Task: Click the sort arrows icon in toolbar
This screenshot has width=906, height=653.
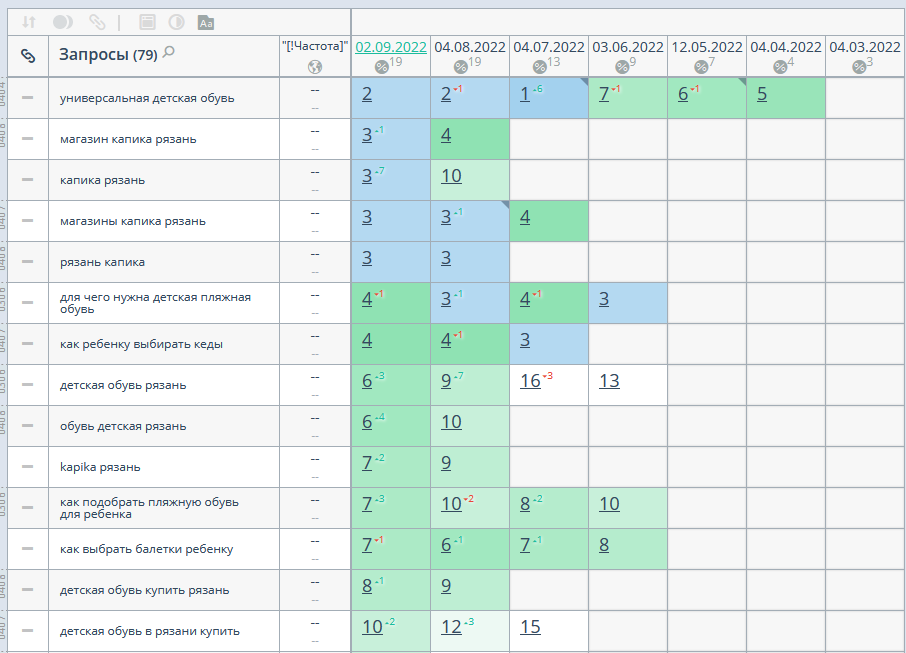Action: click(x=29, y=22)
